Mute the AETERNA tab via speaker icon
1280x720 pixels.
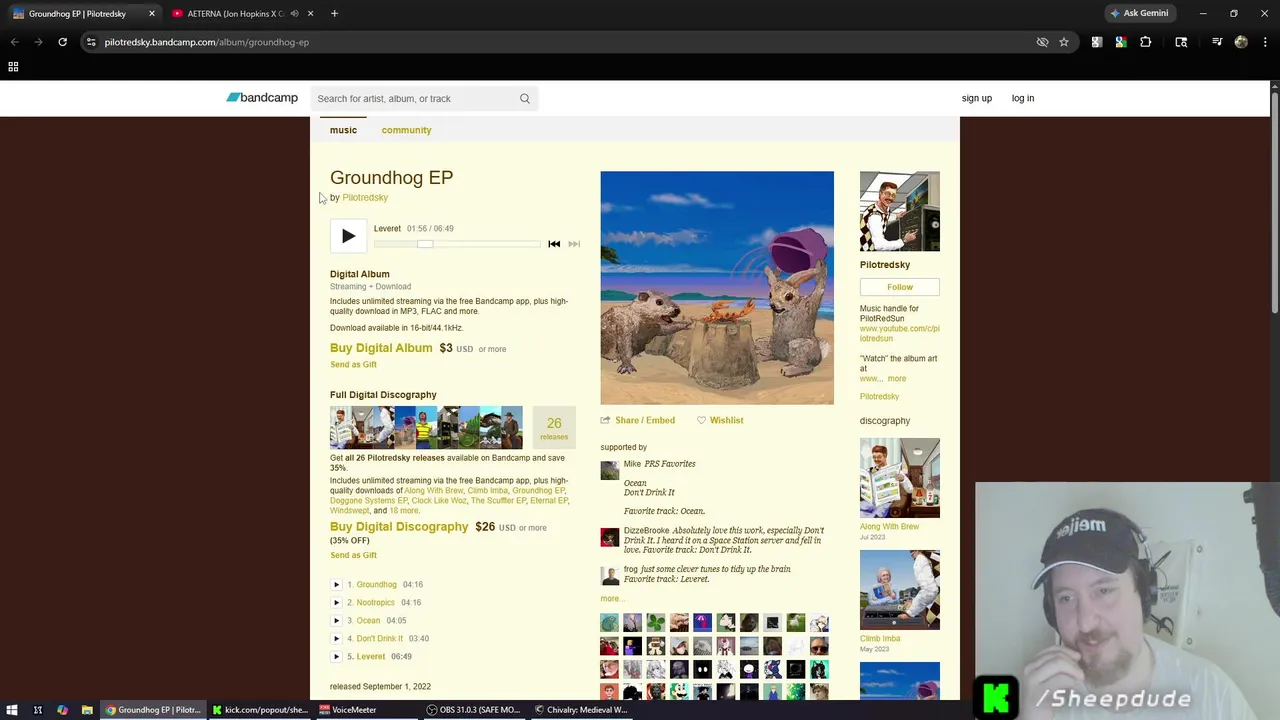click(x=294, y=14)
